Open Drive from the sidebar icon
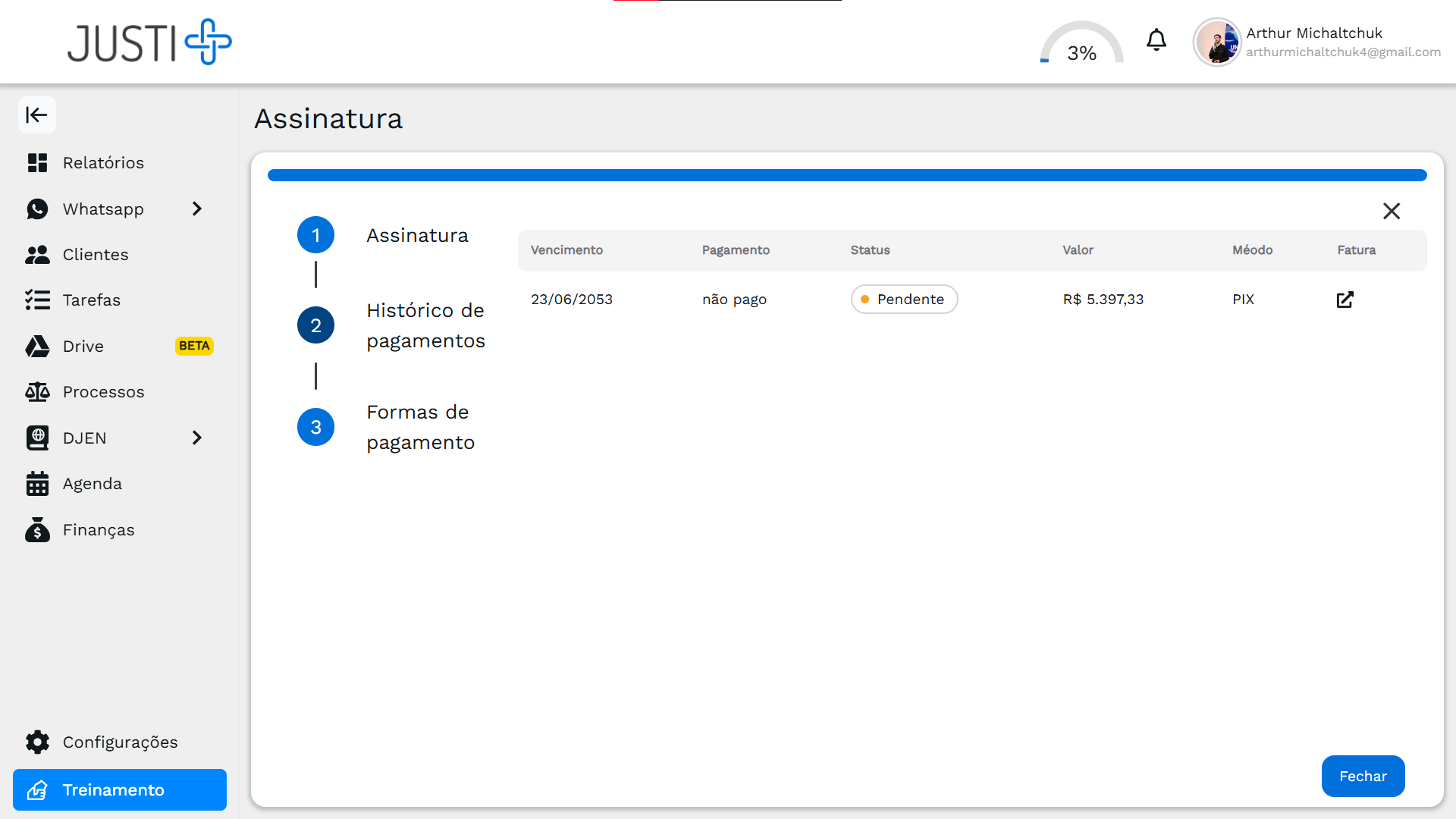Image resolution: width=1456 pixels, height=819 pixels. (37, 347)
